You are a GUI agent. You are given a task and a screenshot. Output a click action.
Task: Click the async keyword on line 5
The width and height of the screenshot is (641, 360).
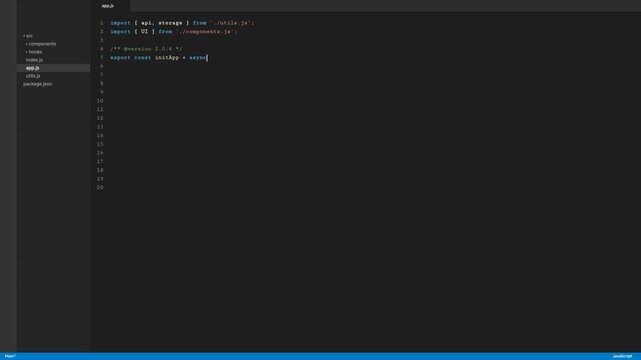point(198,58)
